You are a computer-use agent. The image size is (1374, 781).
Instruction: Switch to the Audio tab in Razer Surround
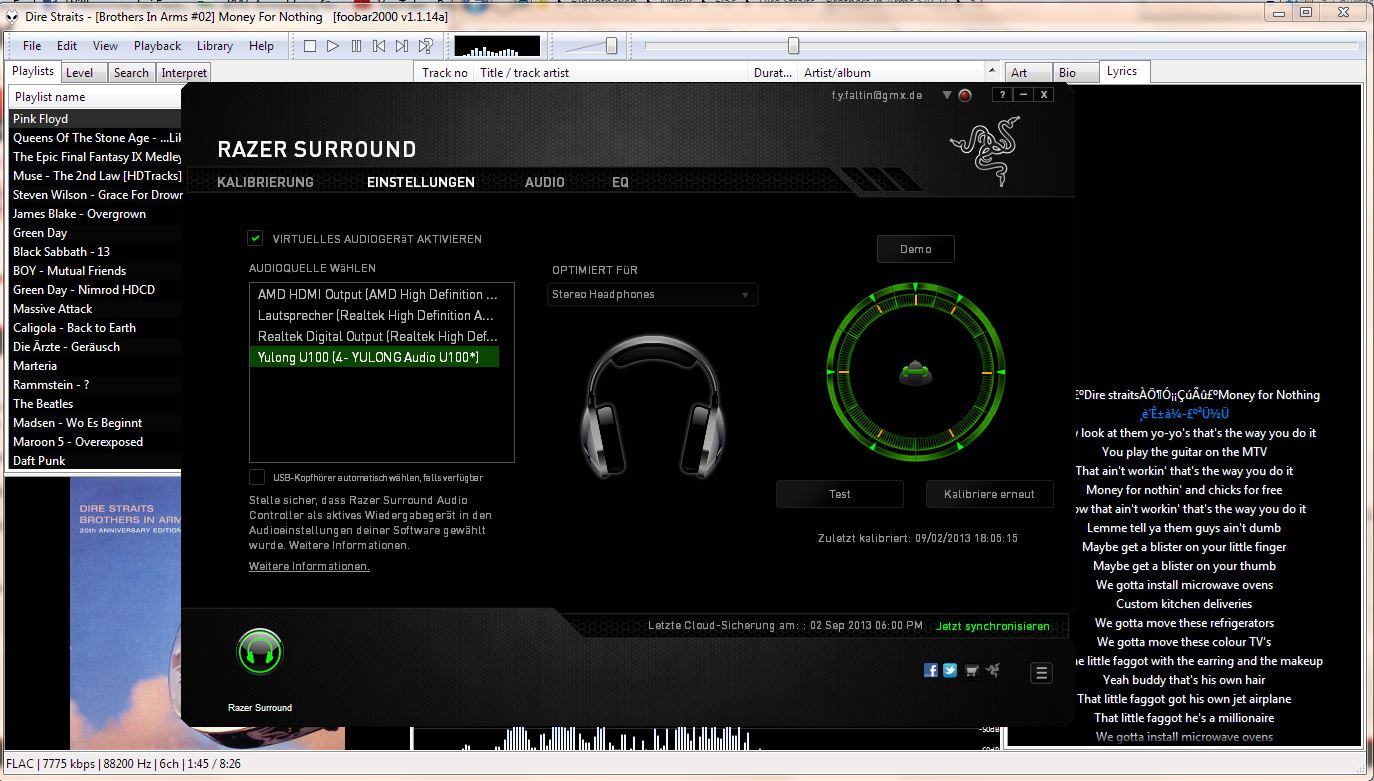[545, 182]
